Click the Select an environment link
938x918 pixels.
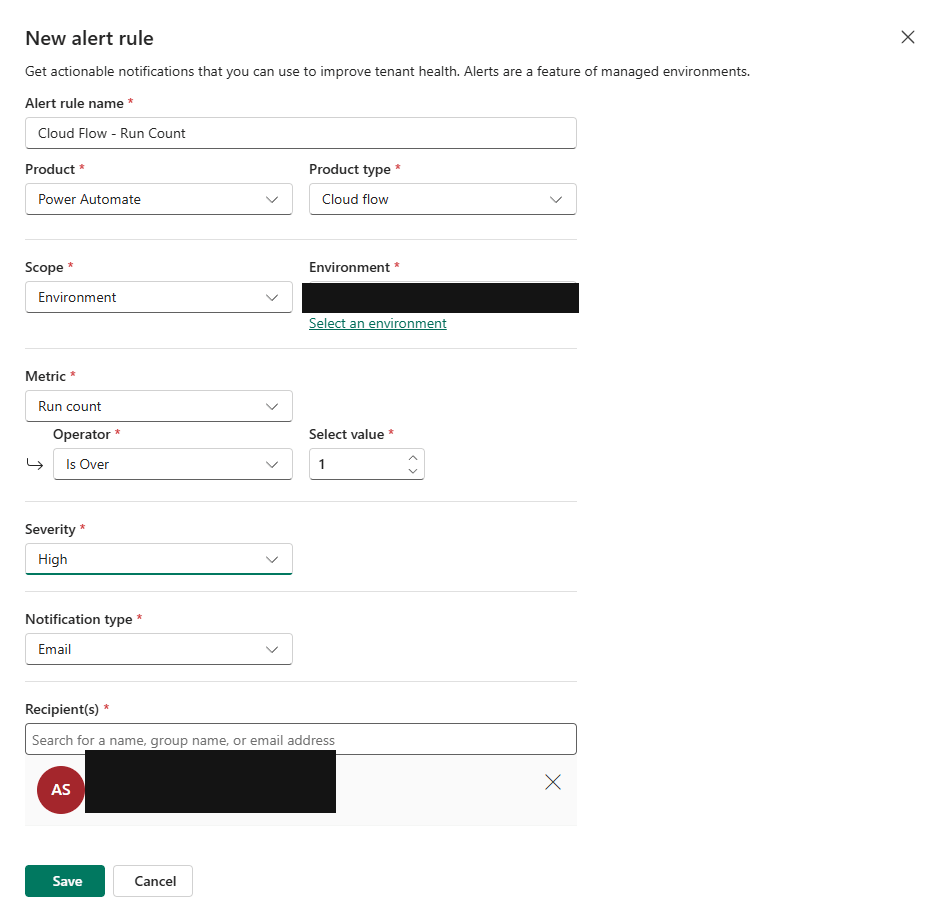click(377, 324)
